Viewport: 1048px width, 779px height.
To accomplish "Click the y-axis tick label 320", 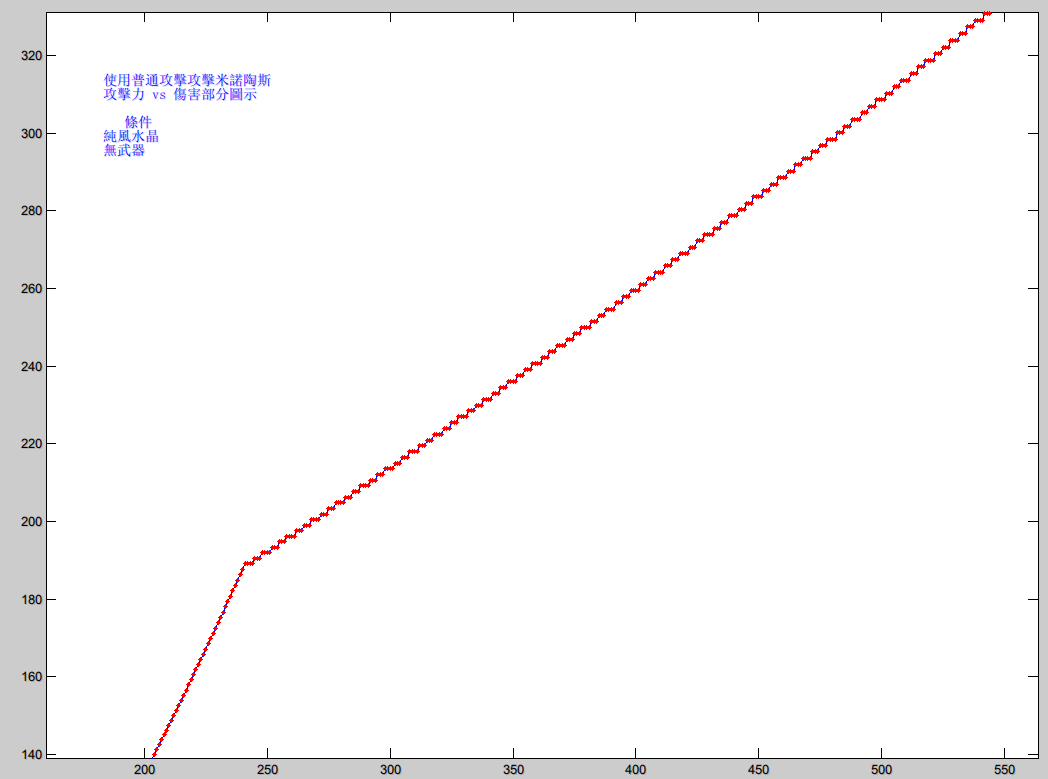I will (x=31, y=56).
